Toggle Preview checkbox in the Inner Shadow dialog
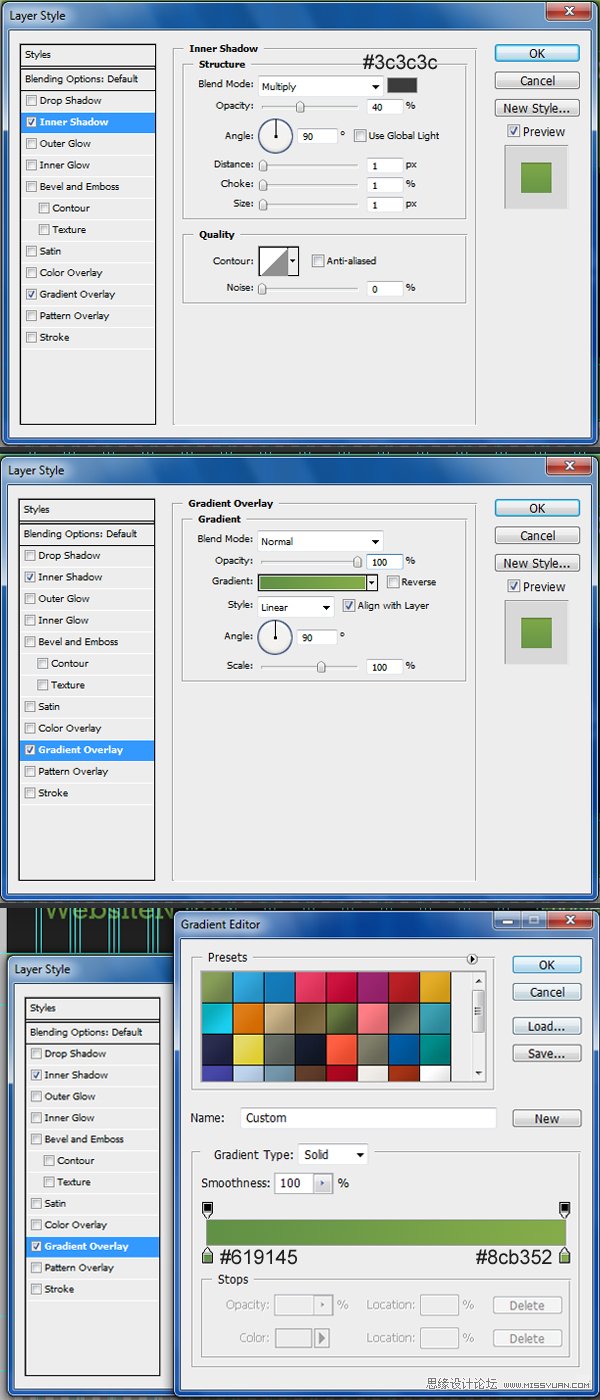The height and width of the screenshot is (1400, 600). tap(513, 131)
